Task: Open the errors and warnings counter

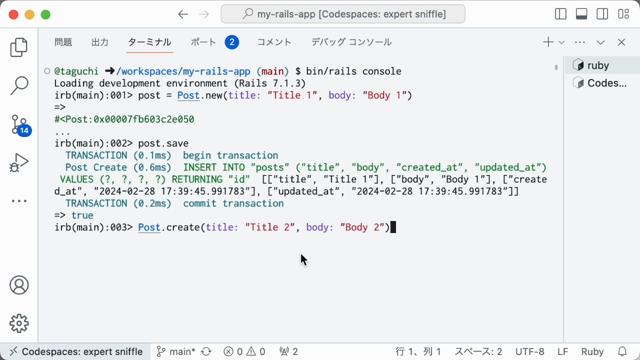Action: point(244,351)
